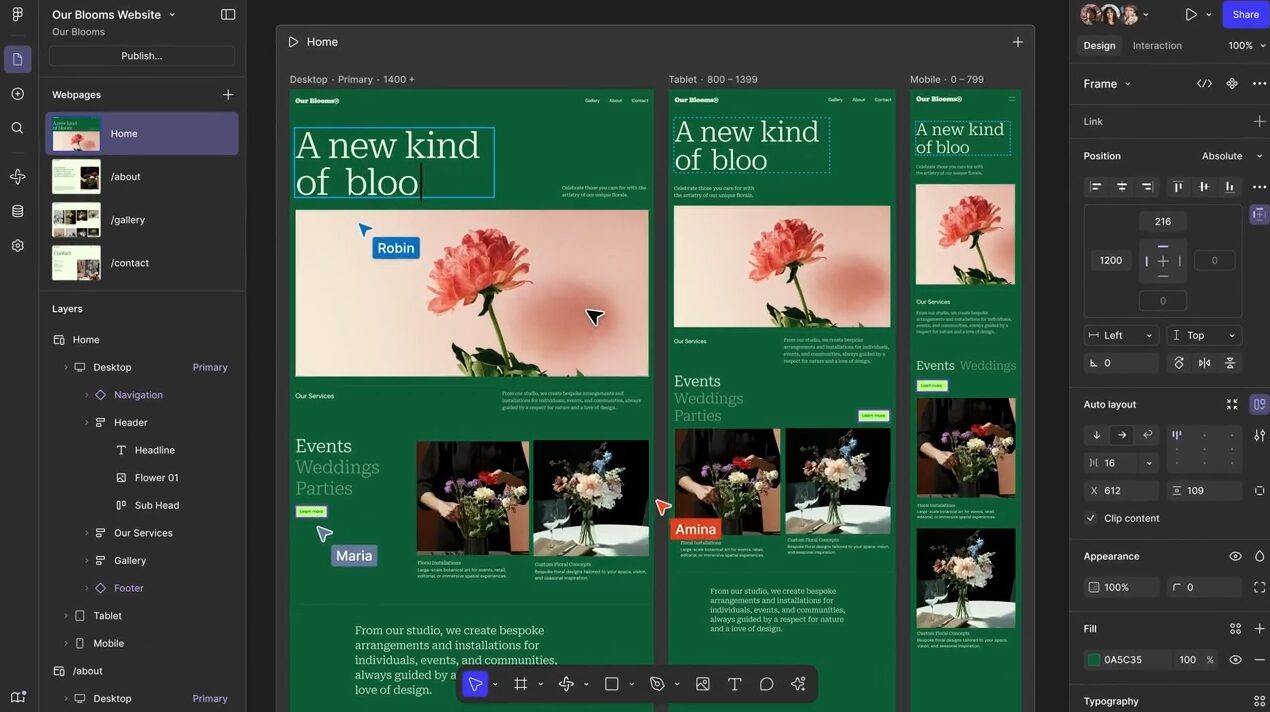This screenshot has width=1270, height=712.
Task: Click the Share button
Action: pos(1245,15)
